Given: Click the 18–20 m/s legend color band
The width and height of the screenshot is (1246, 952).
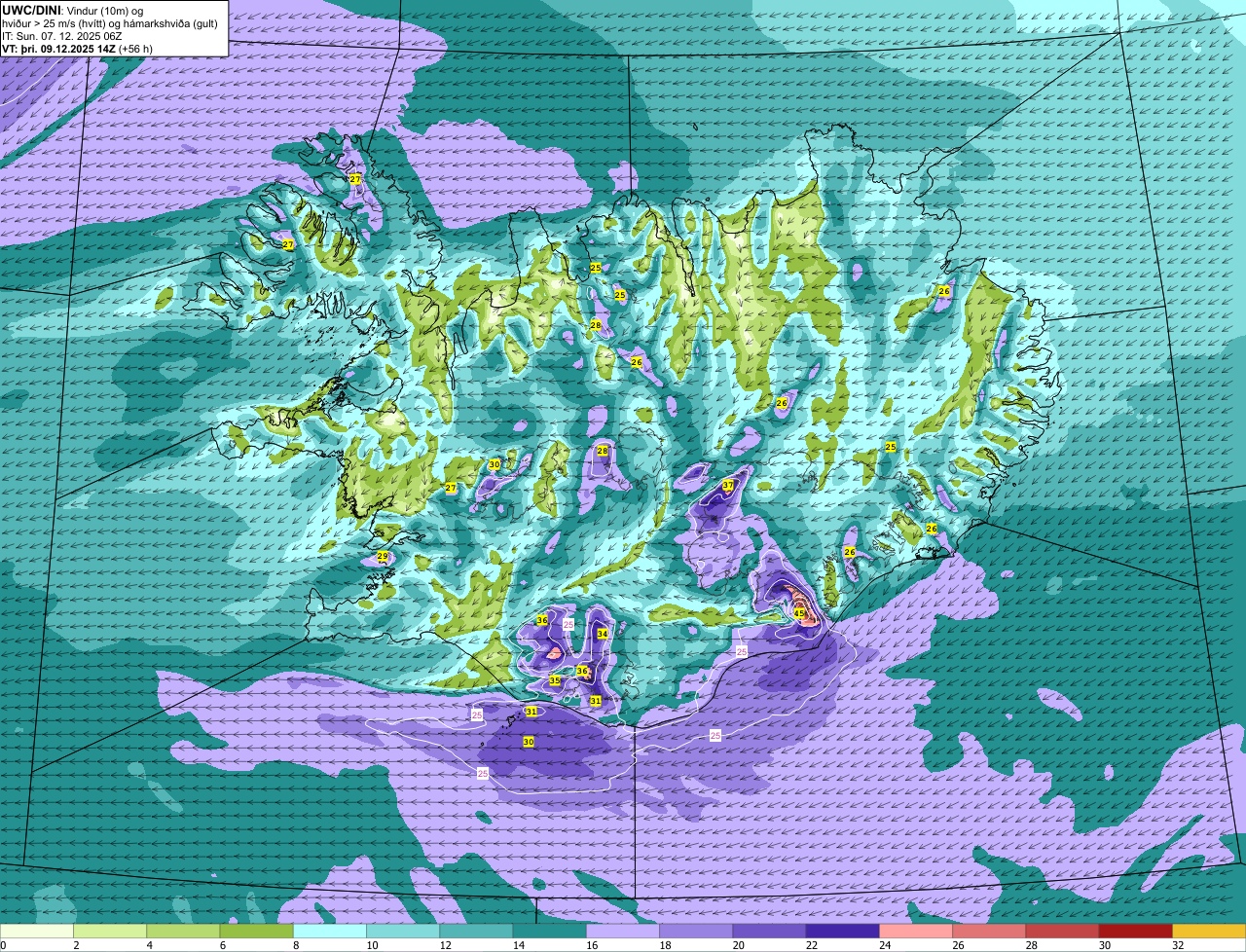Looking at the screenshot, I should coord(696,932).
